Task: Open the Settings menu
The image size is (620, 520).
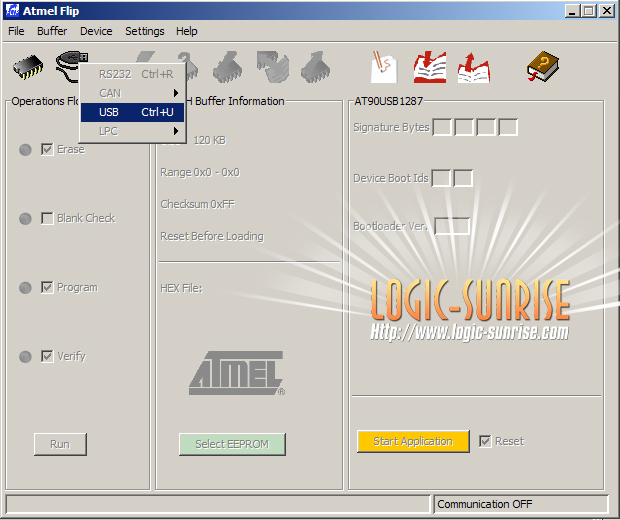Action: click(x=145, y=31)
